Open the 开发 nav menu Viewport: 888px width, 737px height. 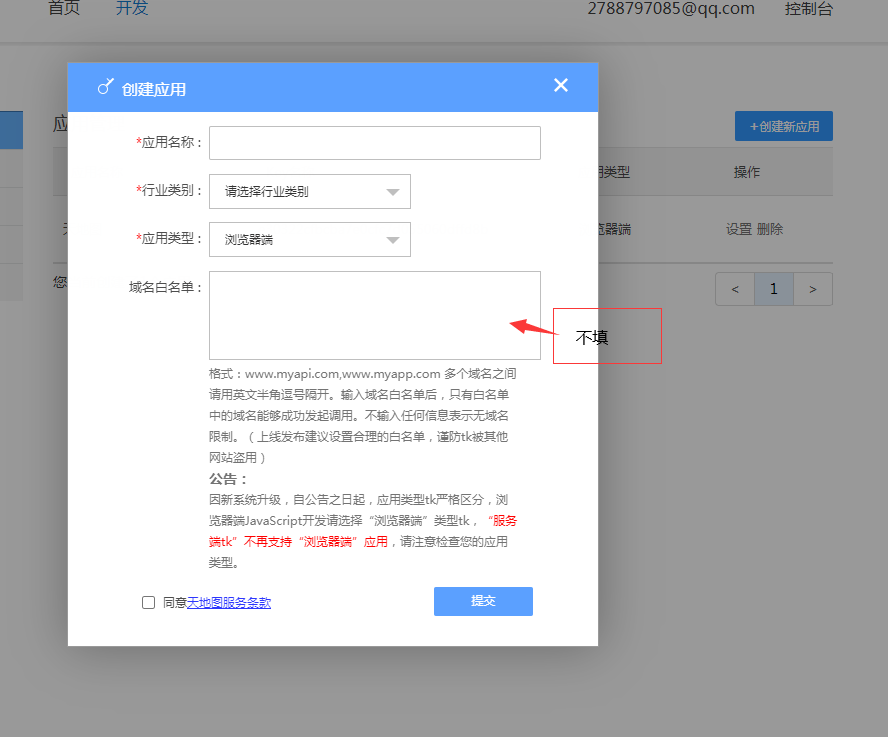(132, 9)
